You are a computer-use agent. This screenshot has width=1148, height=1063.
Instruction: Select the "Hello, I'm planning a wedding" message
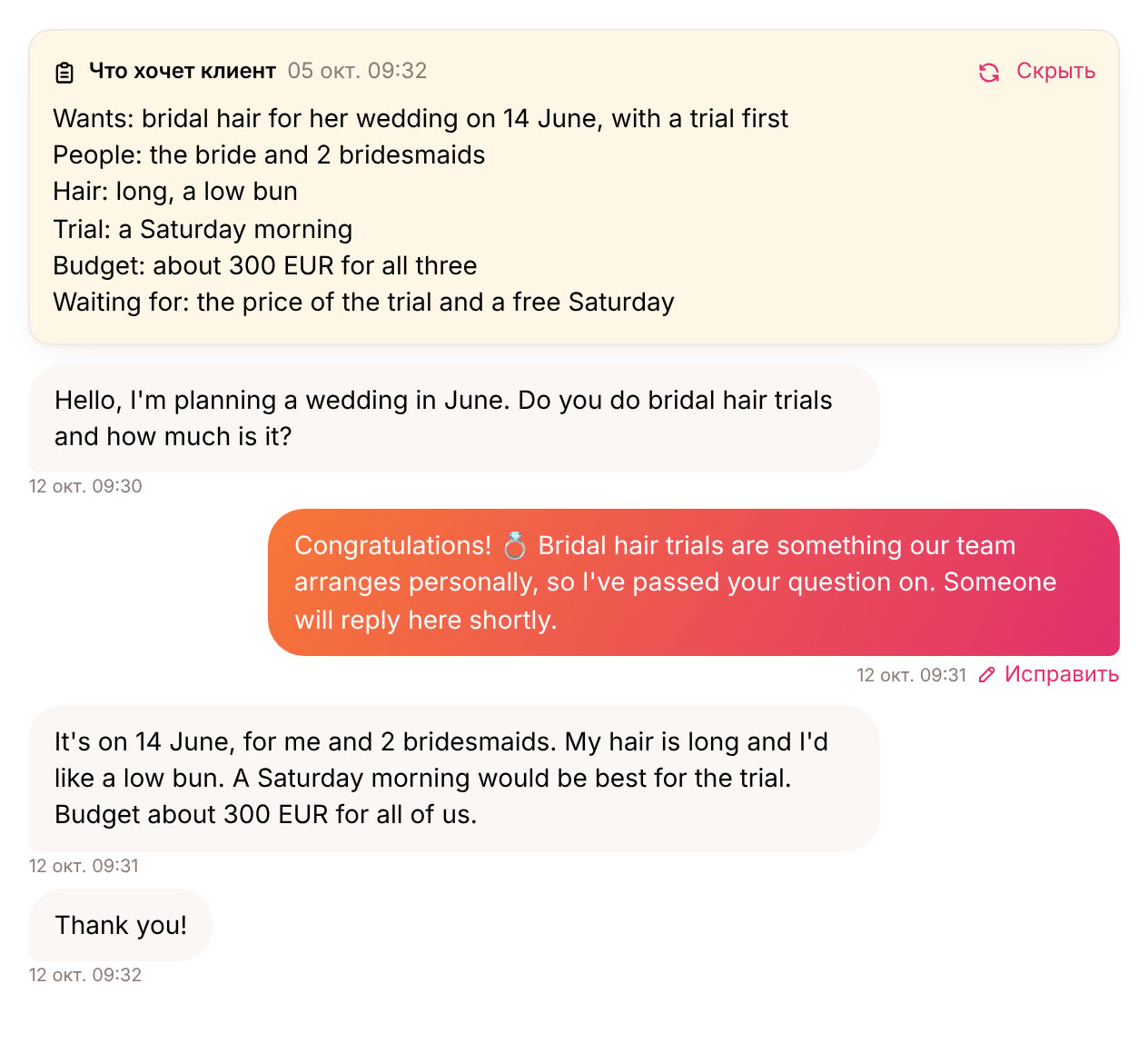(x=454, y=418)
